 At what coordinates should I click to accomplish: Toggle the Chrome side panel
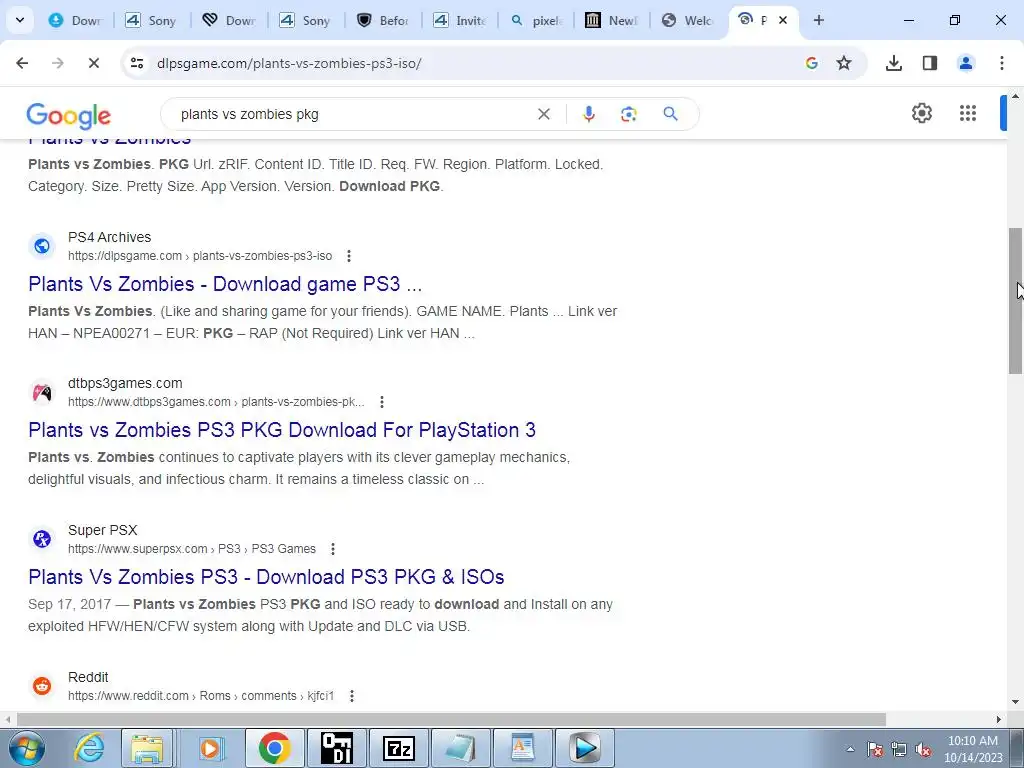click(x=930, y=63)
